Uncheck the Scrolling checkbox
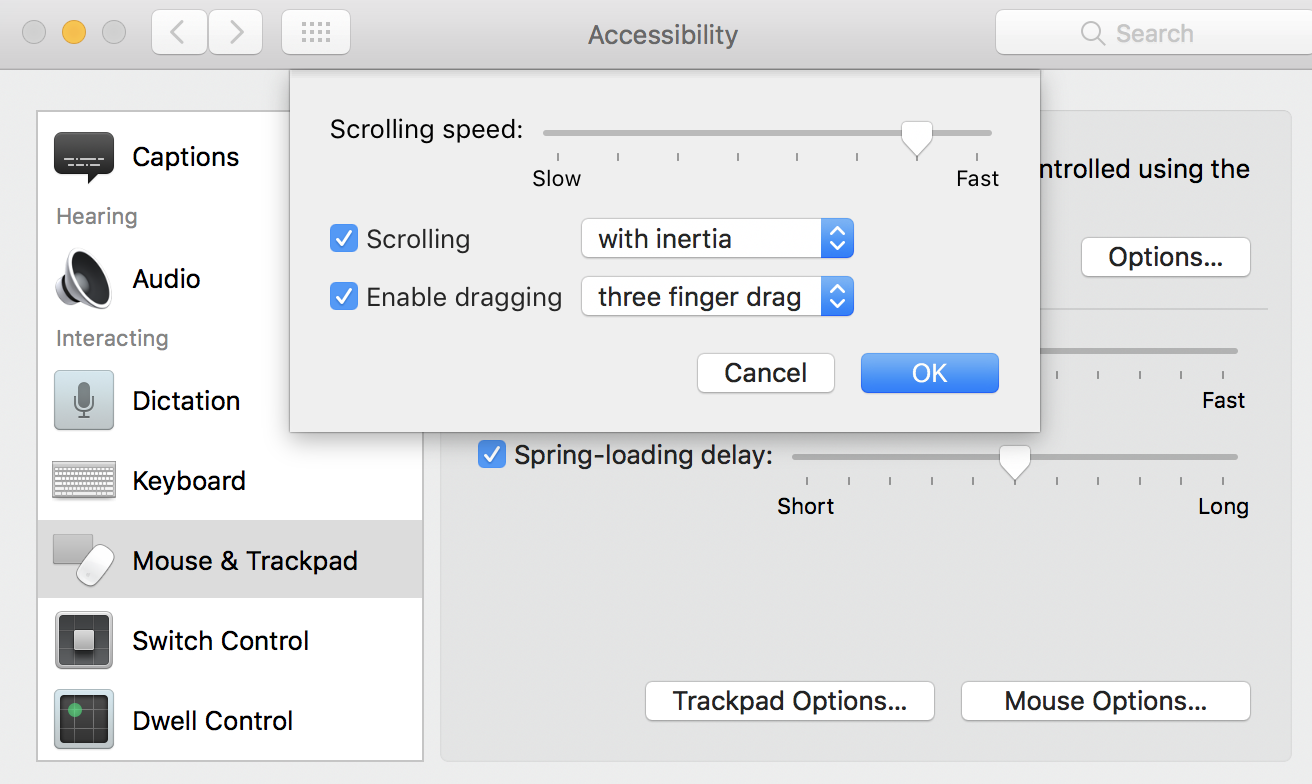The image size is (1312, 784). click(344, 239)
